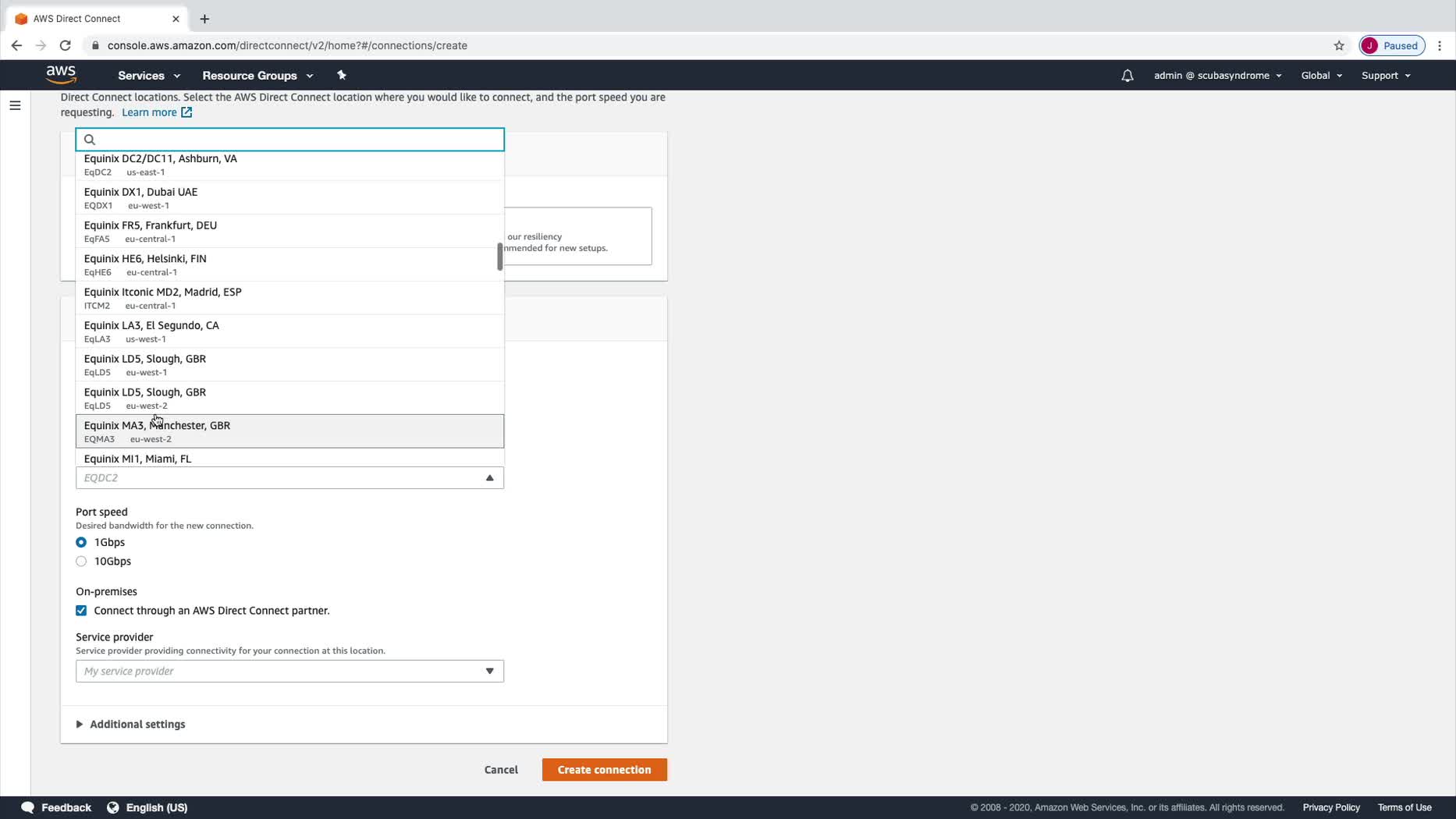Screen dimensions: 1456x819
Task: Open the Global region selector
Action: [x=1321, y=76]
